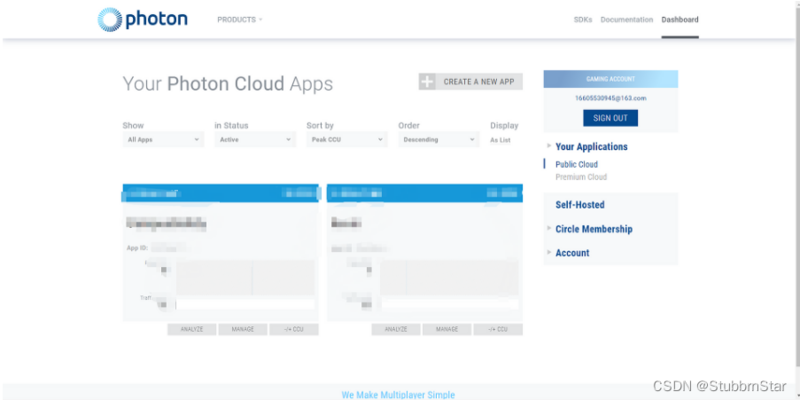Image resolution: width=800 pixels, height=400 pixels.
Task: Select Premium Cloud in sidebar
Action: pyautogui.click(x=580, y=177)
